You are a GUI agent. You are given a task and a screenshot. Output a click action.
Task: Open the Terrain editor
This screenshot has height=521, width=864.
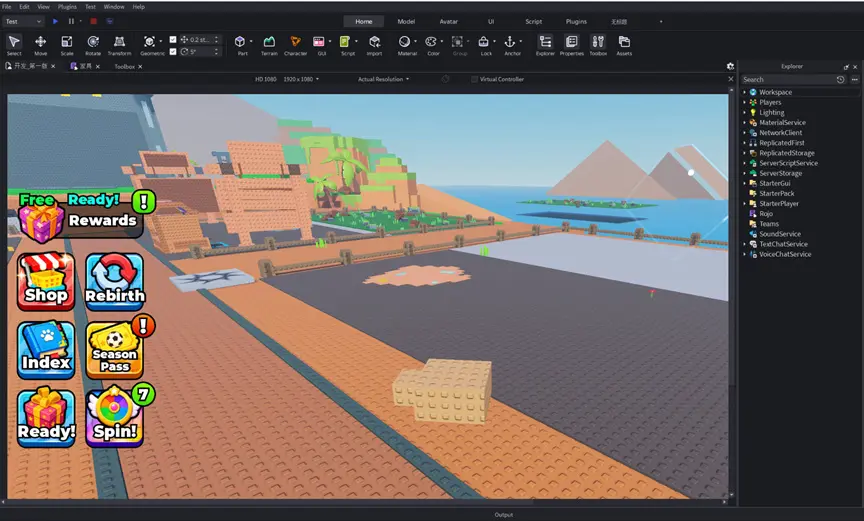tap(269, 45)
